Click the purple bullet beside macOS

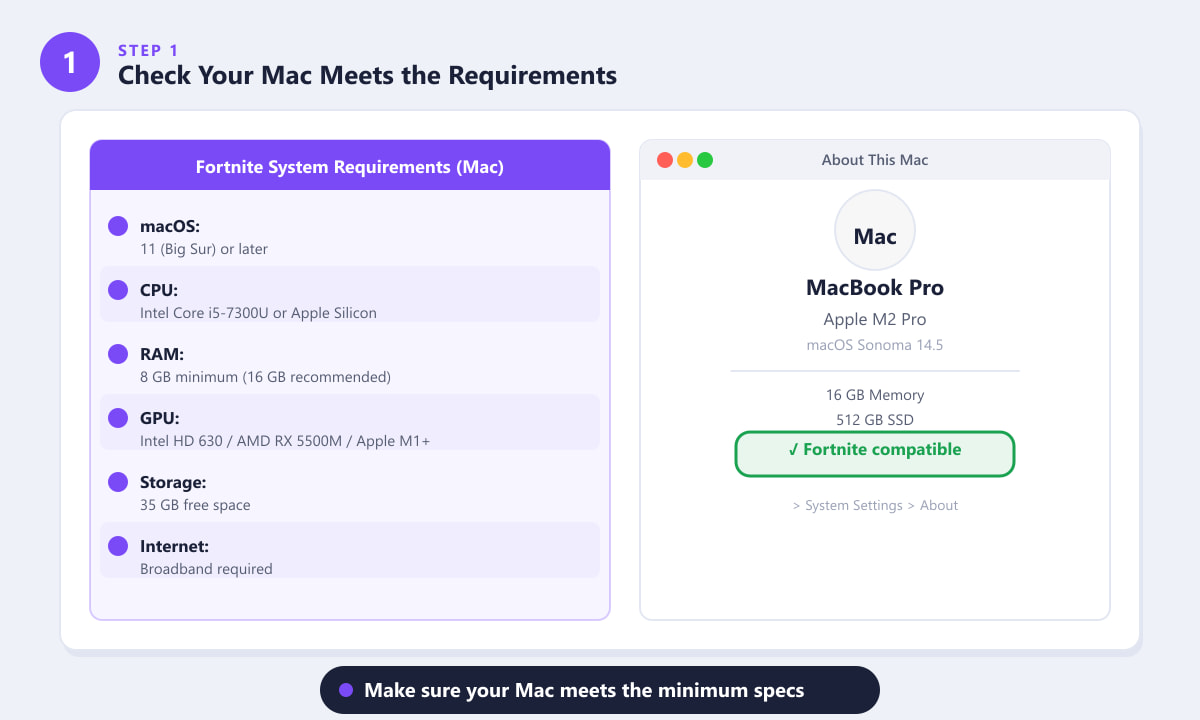tap(118, 226)
